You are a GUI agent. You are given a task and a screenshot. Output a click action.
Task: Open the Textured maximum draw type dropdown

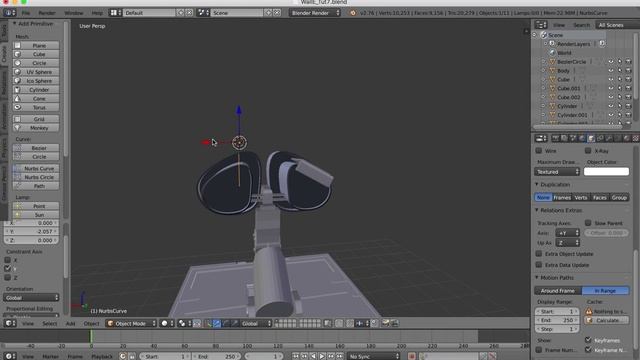click(557, 172)
